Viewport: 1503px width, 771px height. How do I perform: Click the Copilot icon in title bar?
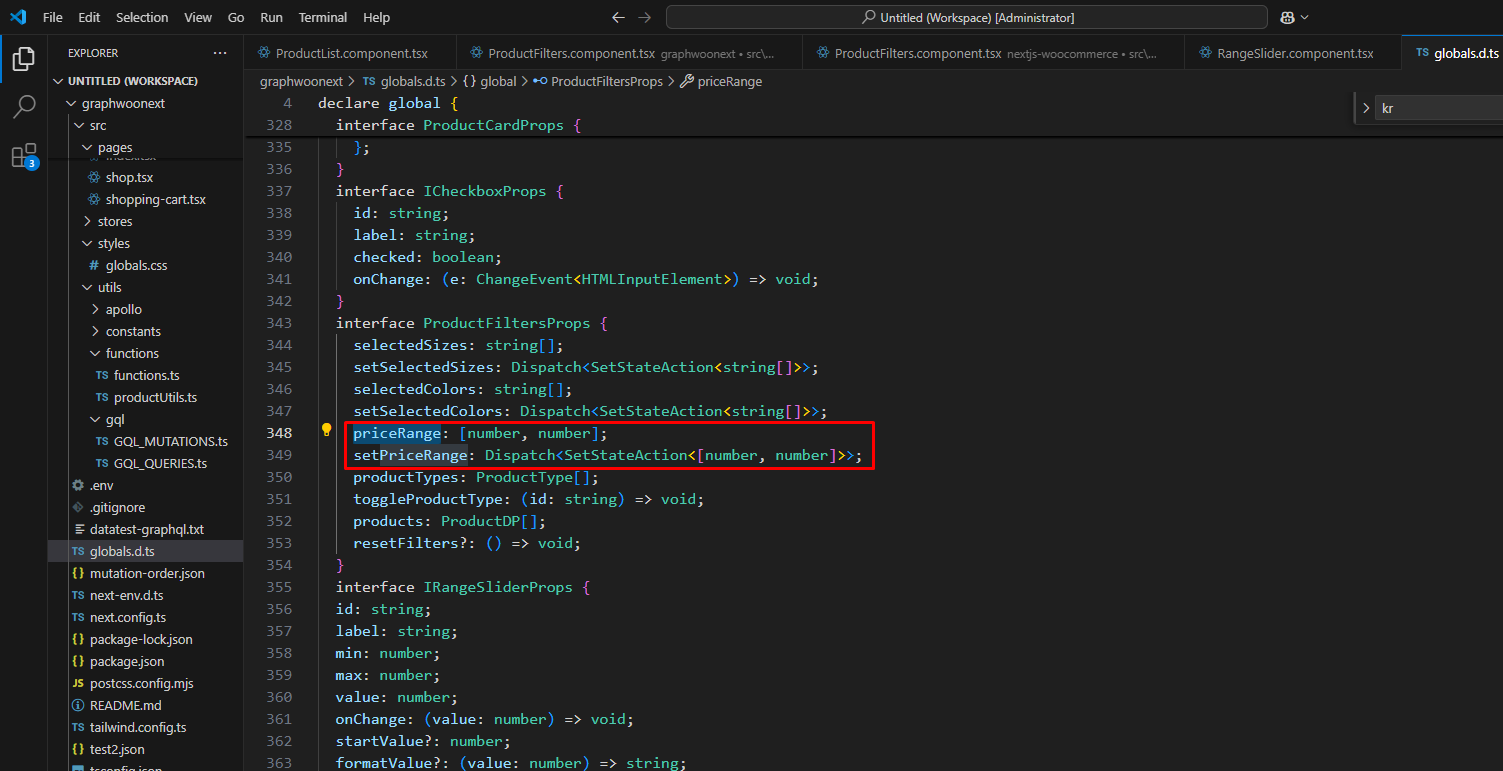pos(1288,17)
